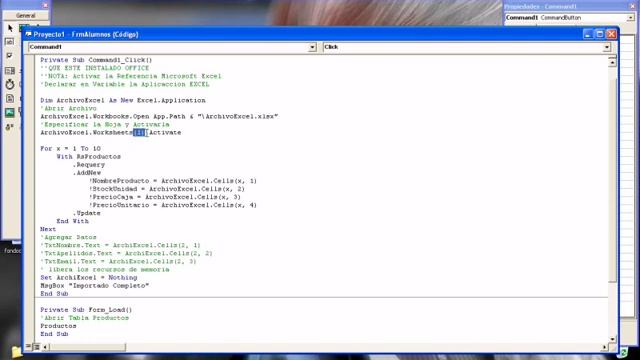Click the 'With RsProductos' line
Image resolution: width=640 pixels, height=360 pixels.
click(x=89, y=157)
